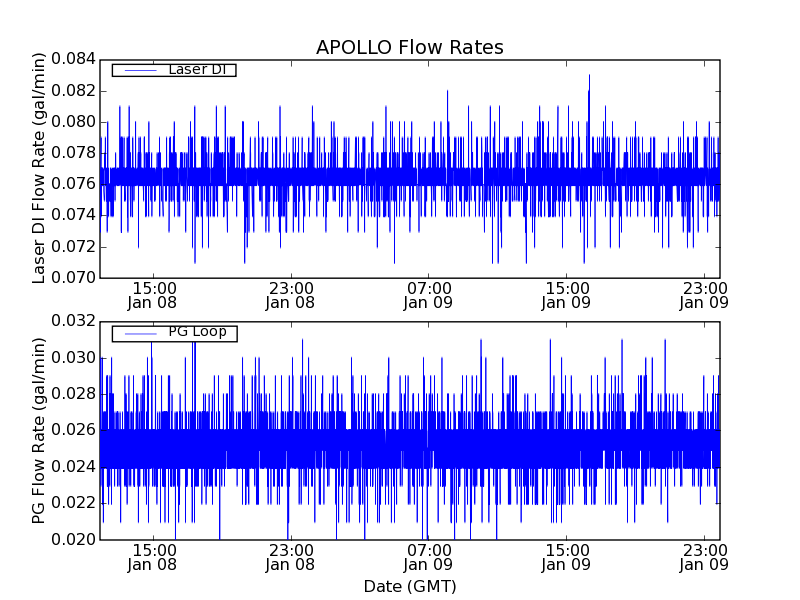Click the 0.030 tick label on bottom plot
This screenshot has width=800, height=600.
pos(73,358)
